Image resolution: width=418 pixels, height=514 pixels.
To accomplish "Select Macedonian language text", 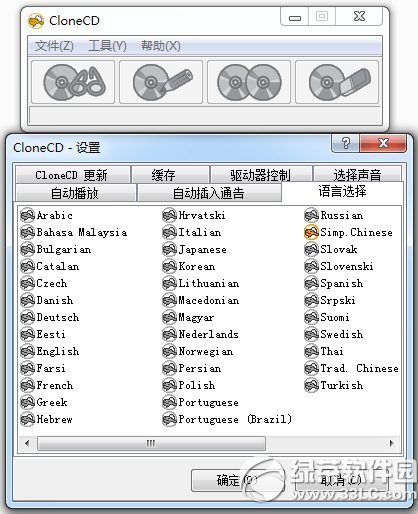I will (x=209, y=300).
